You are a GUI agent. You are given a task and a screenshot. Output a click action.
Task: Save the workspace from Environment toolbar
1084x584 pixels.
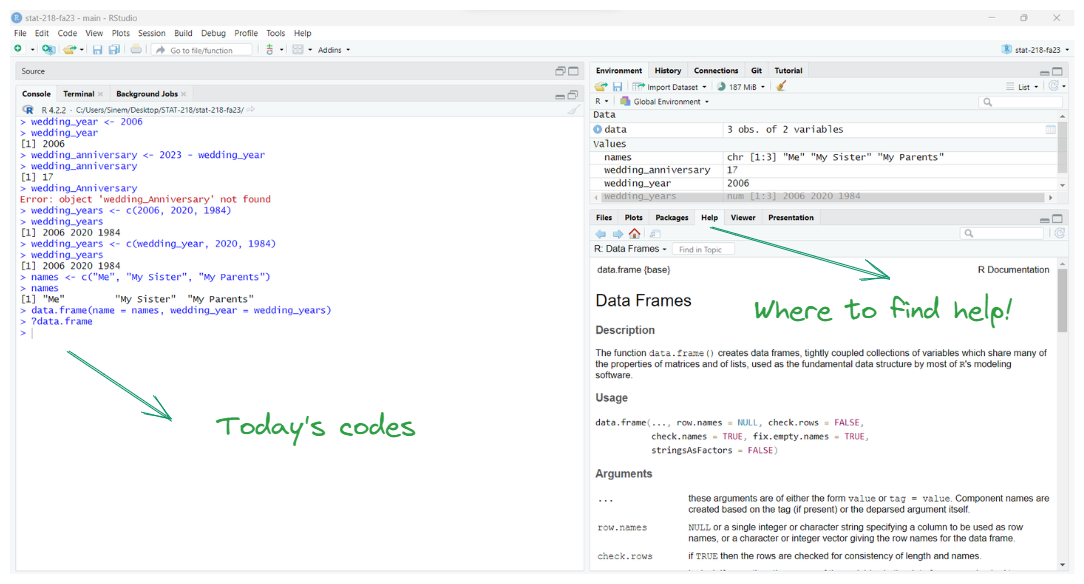pos(617,87)
